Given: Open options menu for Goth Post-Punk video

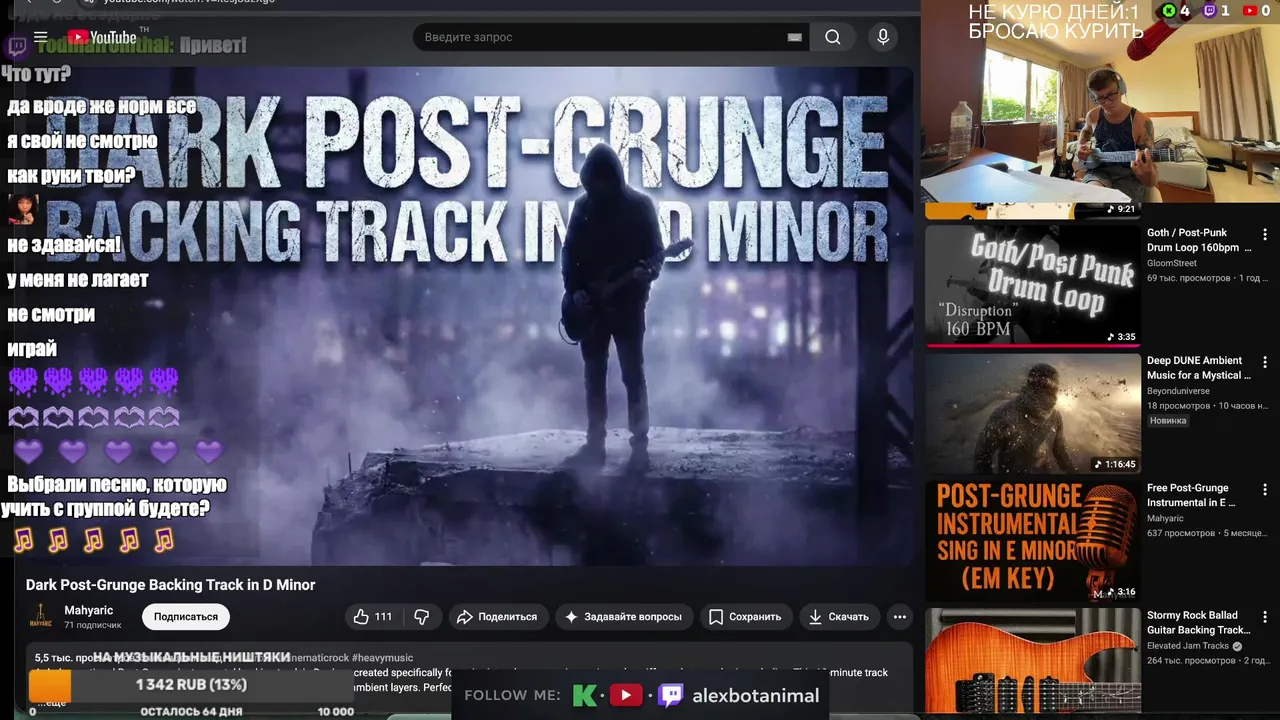Looking at the screenshot, I should point(1265,235).
